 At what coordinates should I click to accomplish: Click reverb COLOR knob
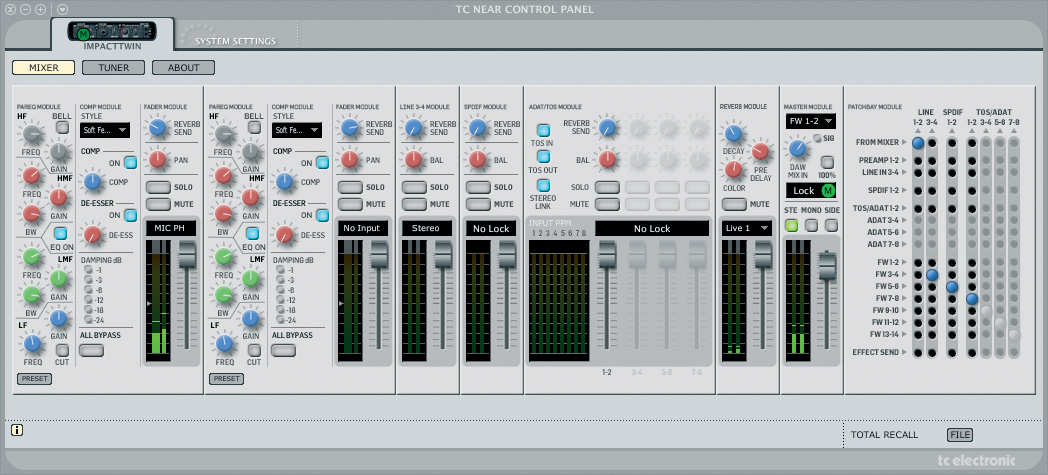point(734,169)
